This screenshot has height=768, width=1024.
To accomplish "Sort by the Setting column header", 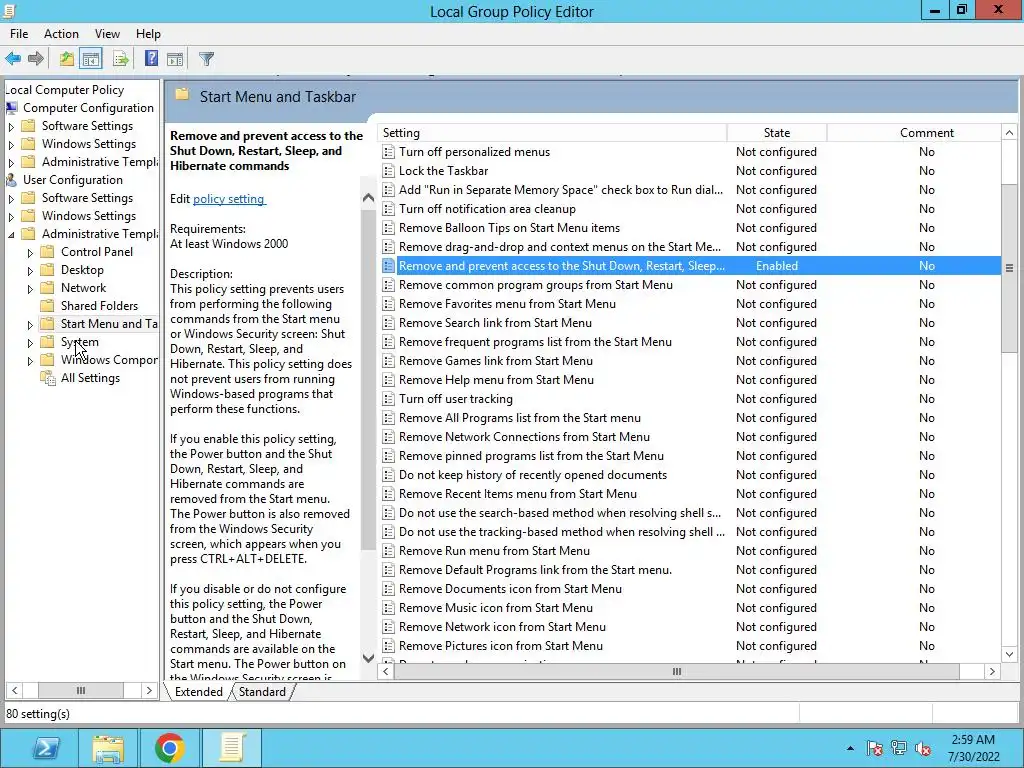I will tap(552, 133).
